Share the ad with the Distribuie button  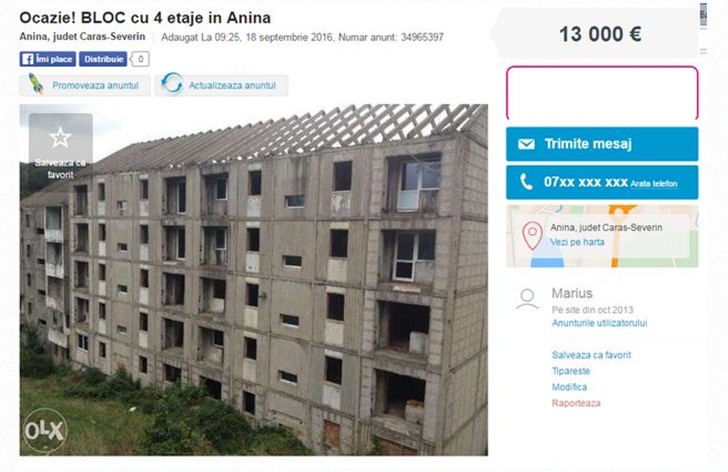click(103, 59)
